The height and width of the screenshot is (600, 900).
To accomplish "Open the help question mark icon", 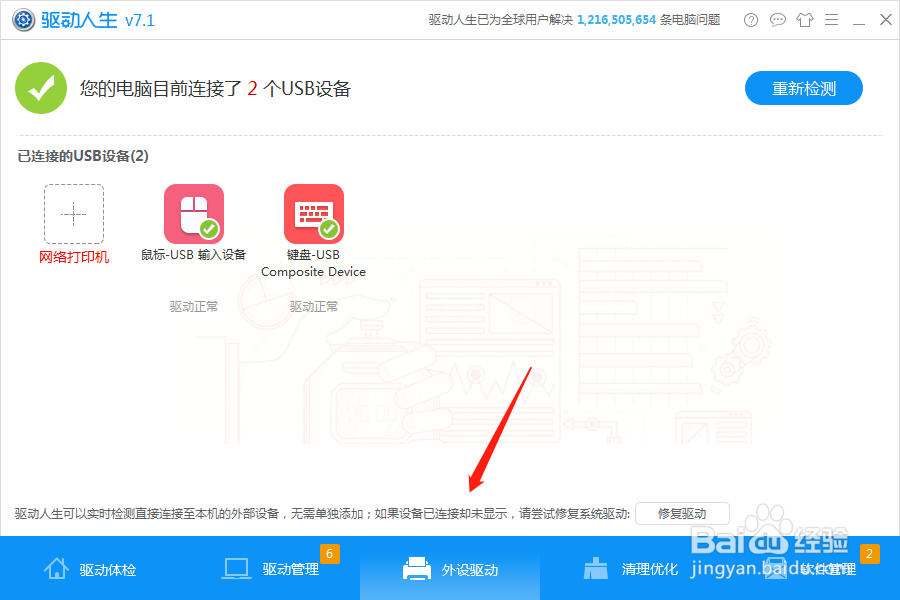I will [x=750, y=20].
